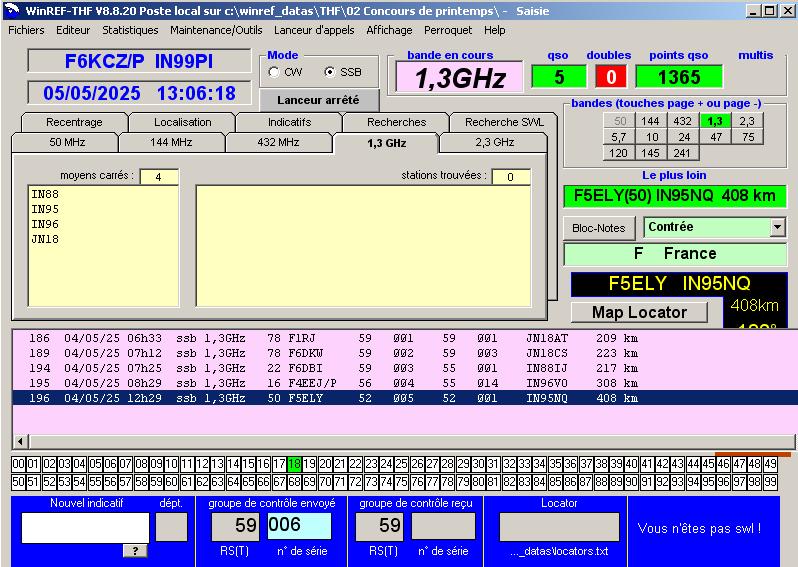Open the Lanceur d'appels menu
Image resolution: width=798 pixels, height=567 pixels.
[x=314, y=30]
